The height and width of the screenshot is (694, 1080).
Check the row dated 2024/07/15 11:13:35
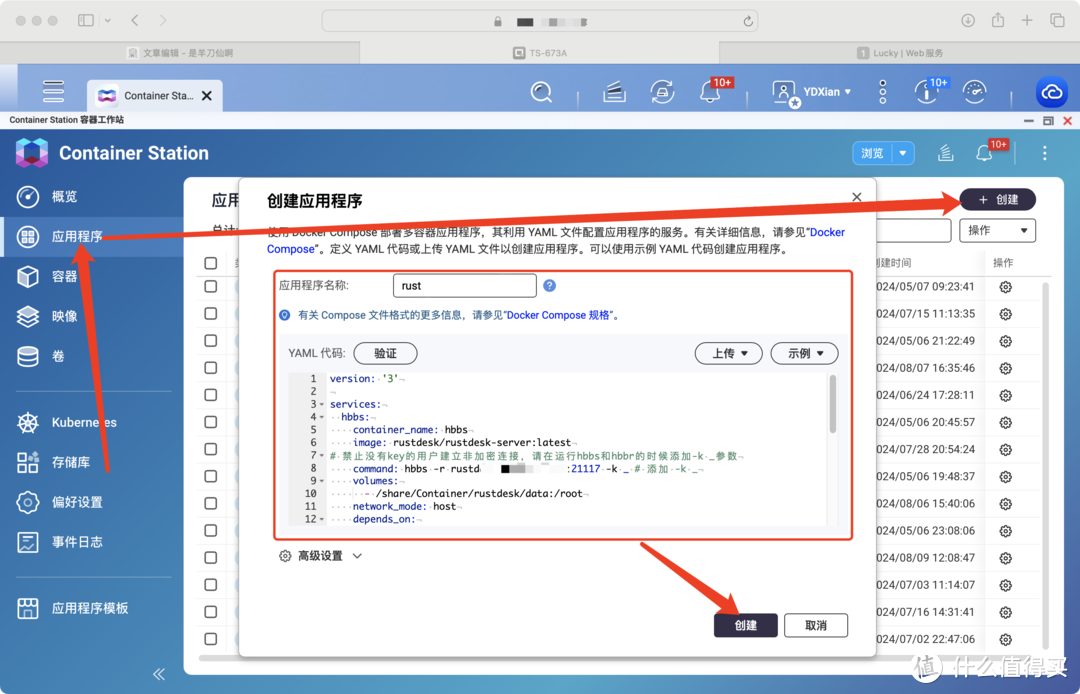pos(211,313)
